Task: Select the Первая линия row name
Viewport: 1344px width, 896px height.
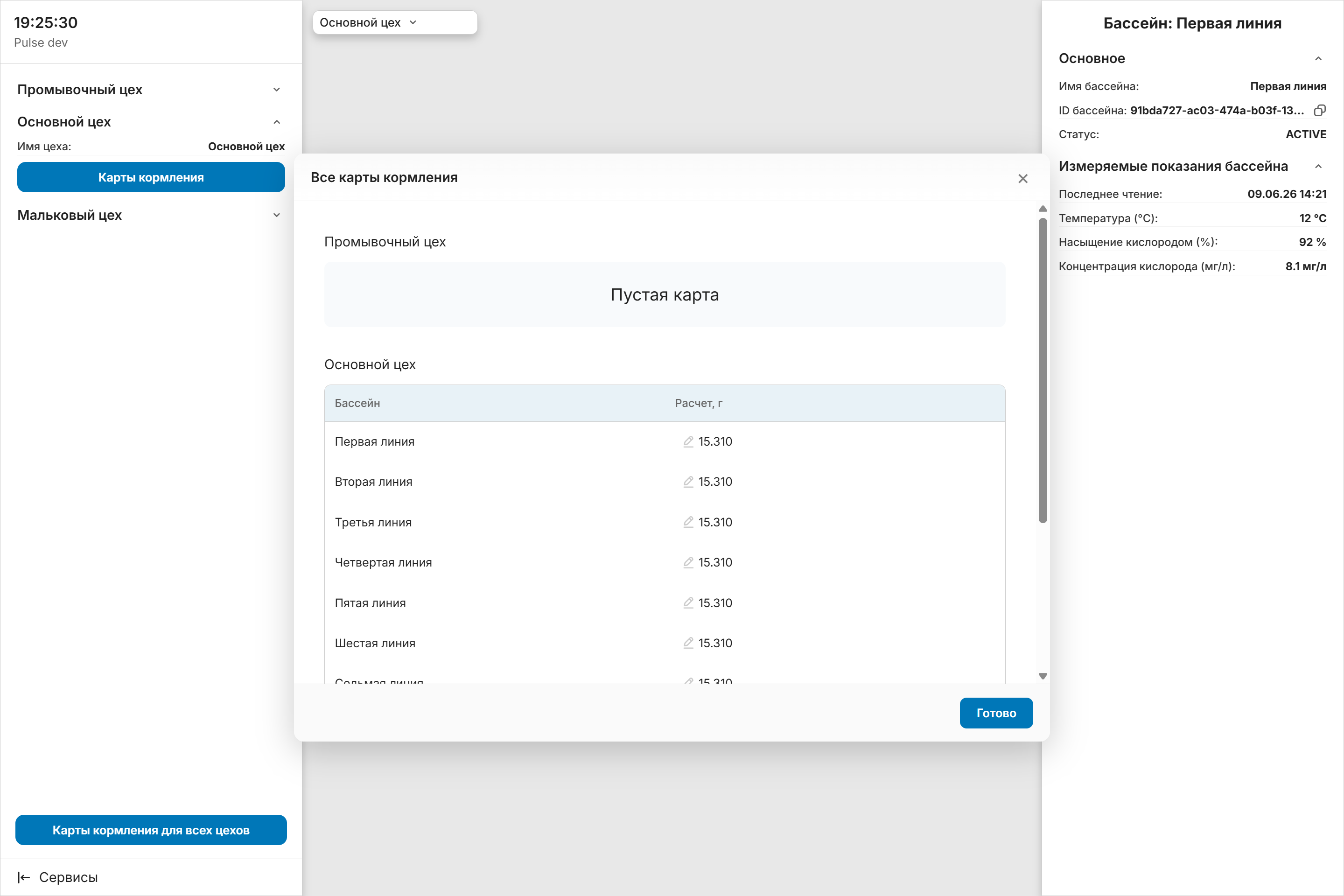Action: click(374, 442)
